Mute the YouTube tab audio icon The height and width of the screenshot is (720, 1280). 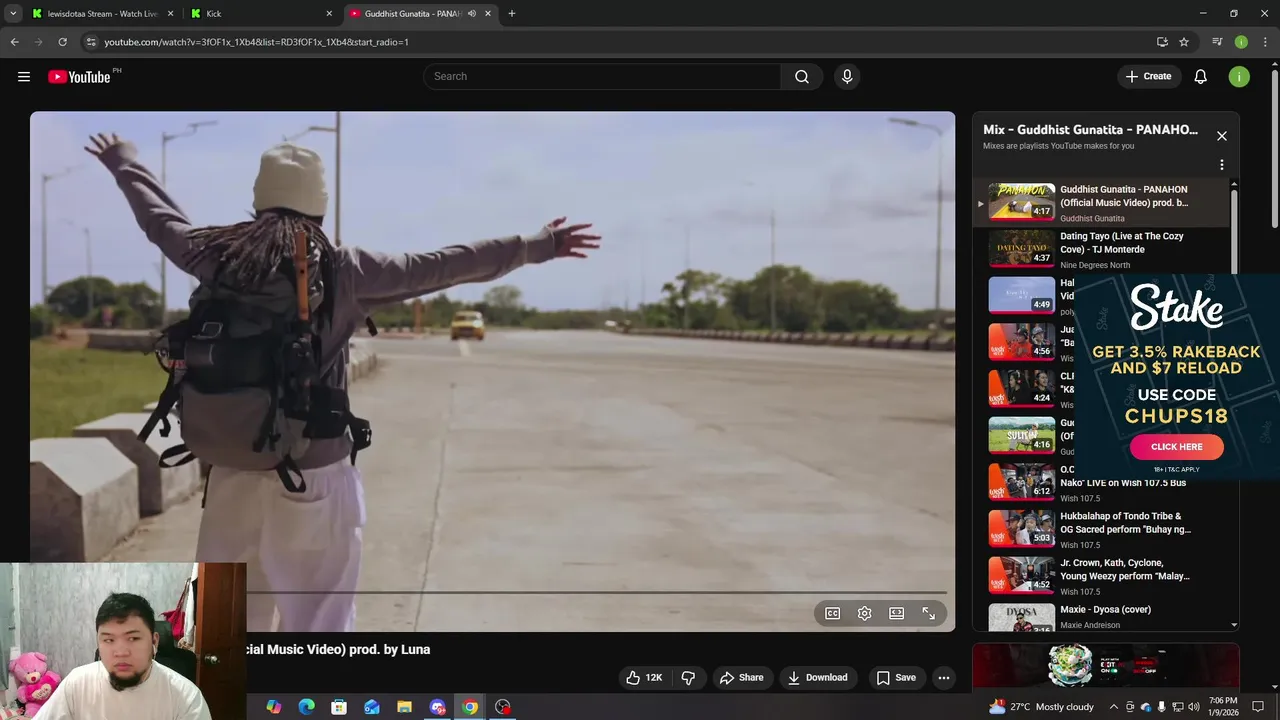click(x=472, y=14)
